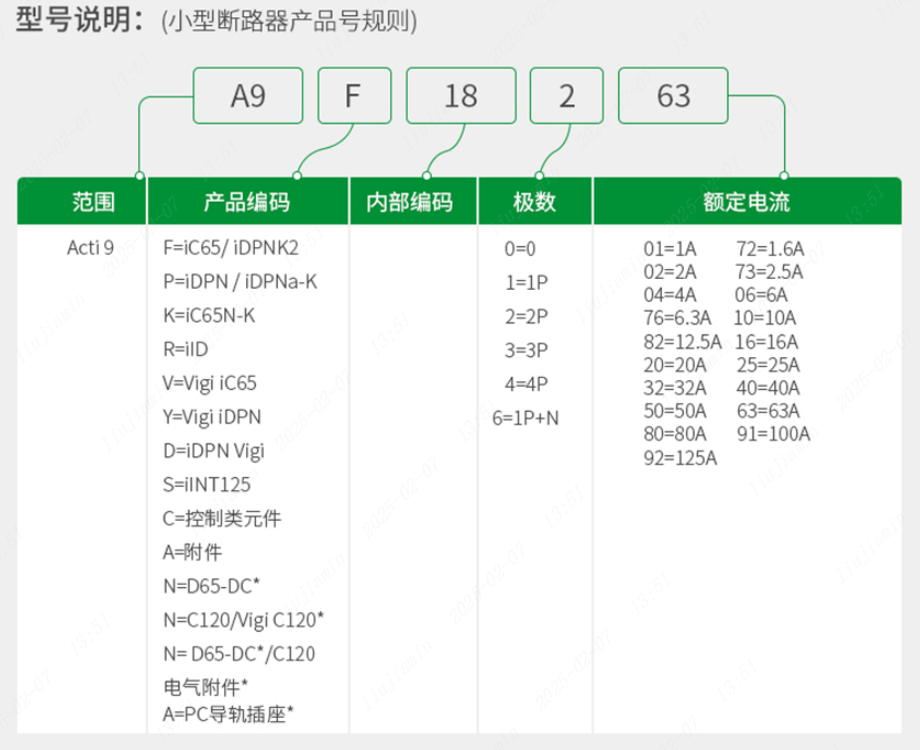Click the '16=16A' rated current
920x750 pixels.
pos(767,342)
